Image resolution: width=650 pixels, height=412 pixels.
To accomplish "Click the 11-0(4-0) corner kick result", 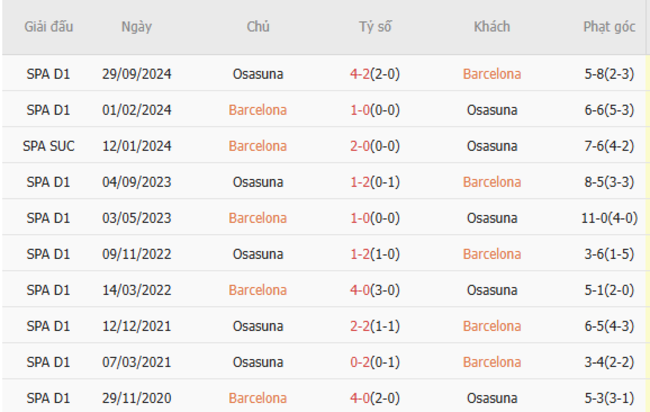I will [x=608, y=218].
